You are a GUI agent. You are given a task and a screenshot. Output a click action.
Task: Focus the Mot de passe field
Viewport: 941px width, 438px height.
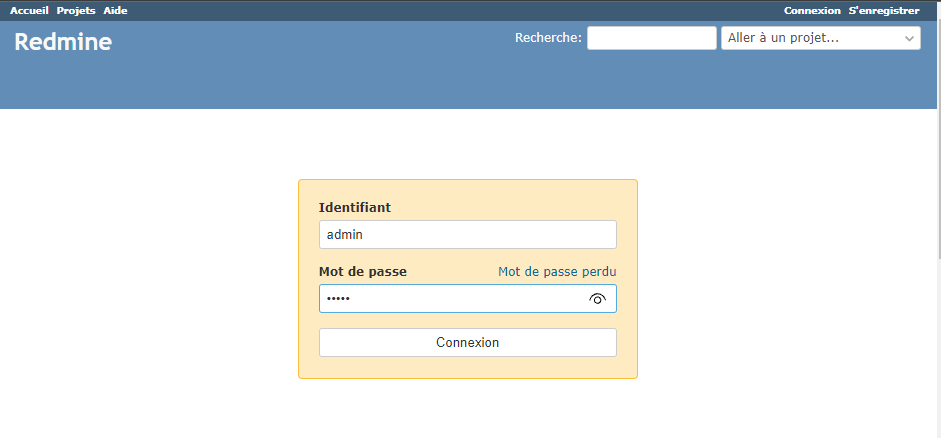tap(467, 298)
